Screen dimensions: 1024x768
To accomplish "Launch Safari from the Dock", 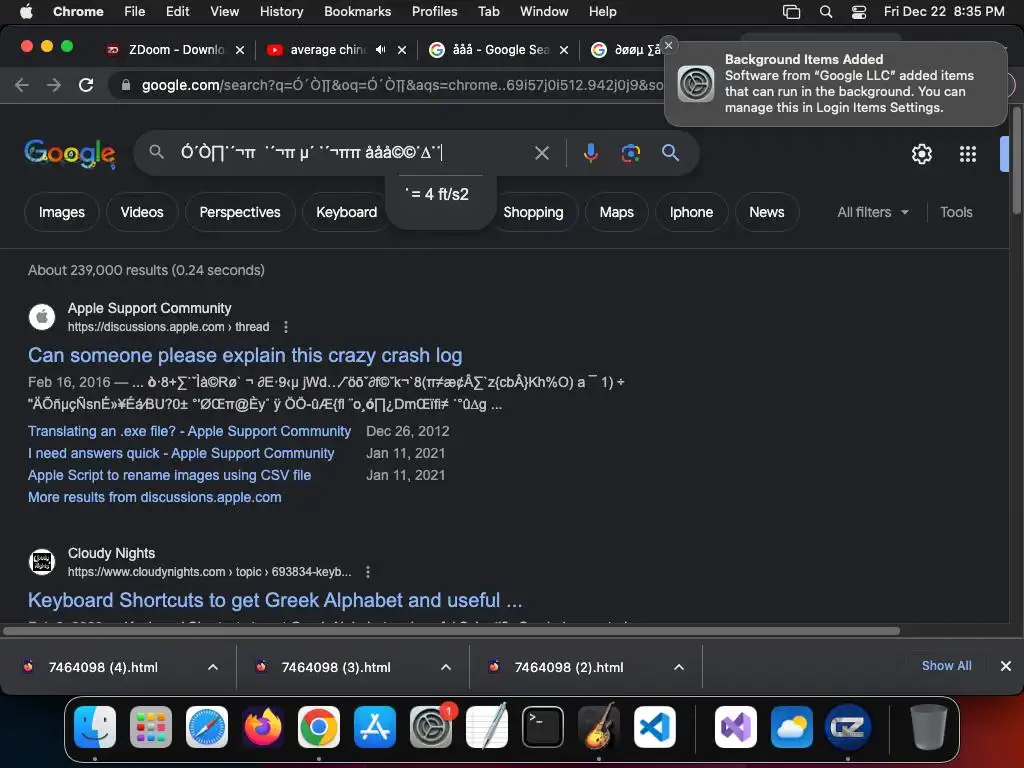I will (x=207, y=727).
